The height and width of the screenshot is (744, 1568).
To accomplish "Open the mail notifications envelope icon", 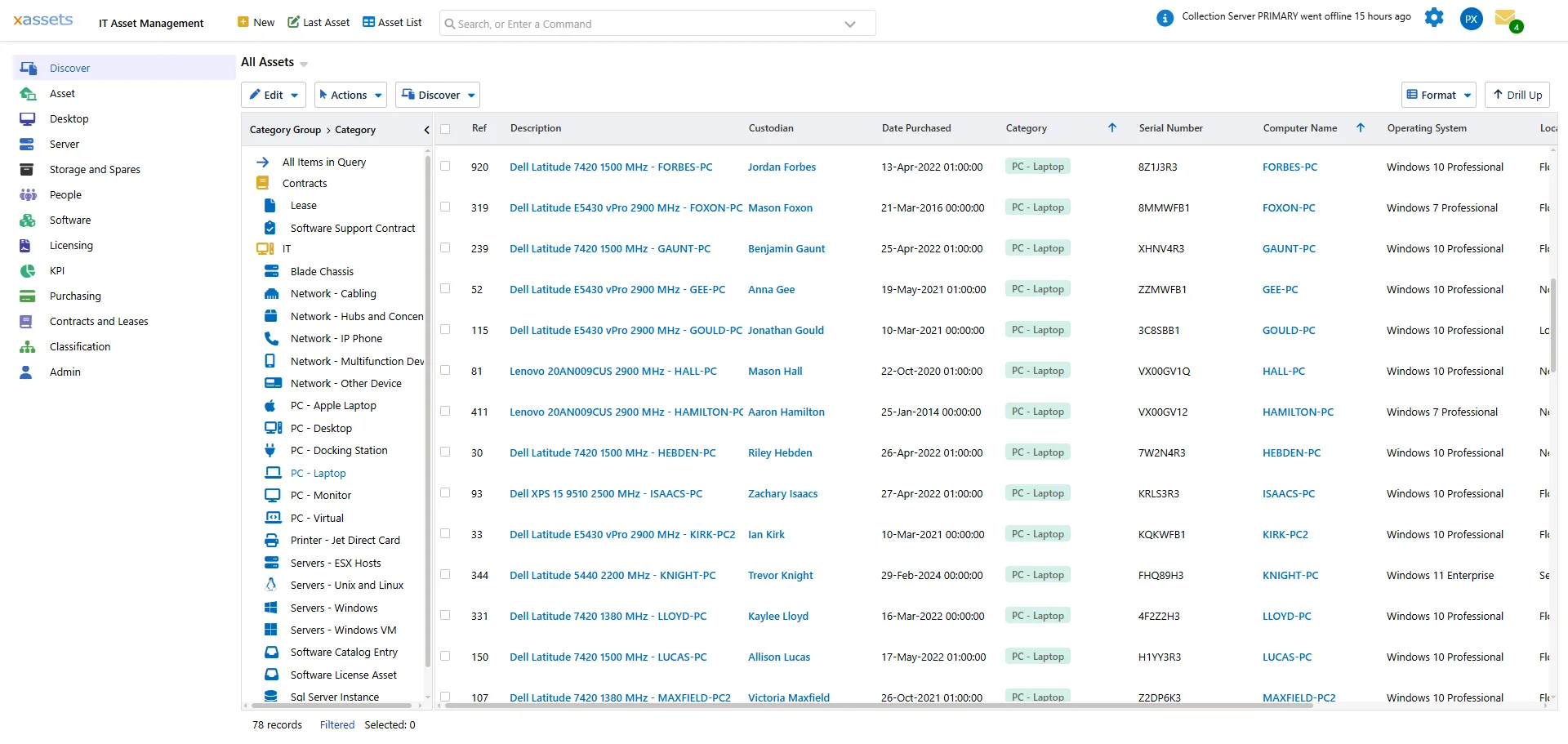I will click(x=1507, y=19).
